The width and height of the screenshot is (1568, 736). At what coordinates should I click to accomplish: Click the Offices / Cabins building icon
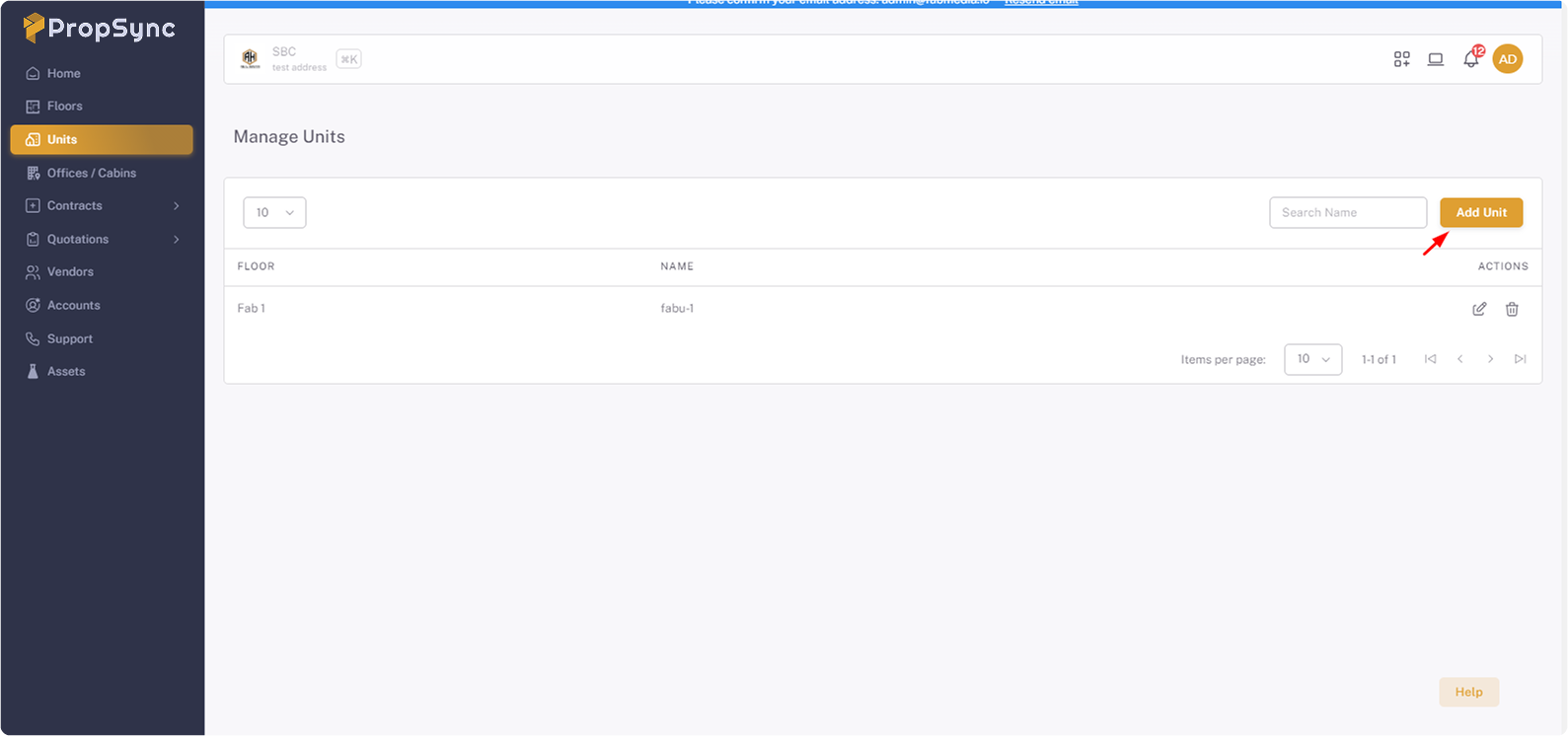pyautogui.click(x=33, y=173)
